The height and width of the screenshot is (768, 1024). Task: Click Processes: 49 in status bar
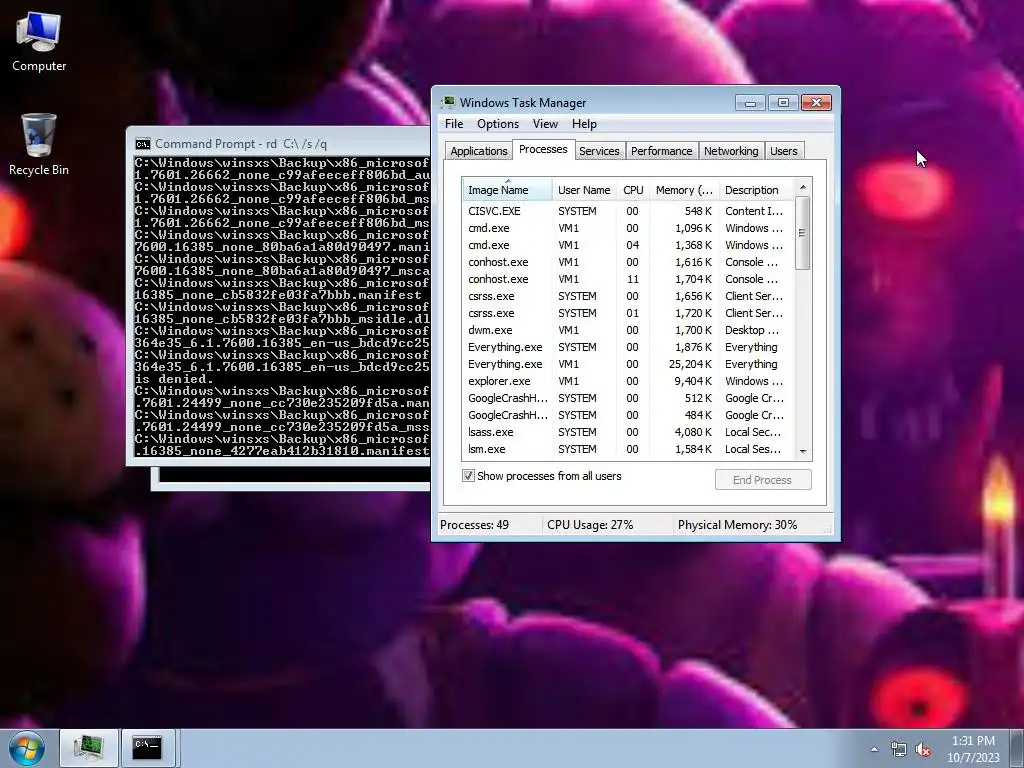[x=474, y=525]
